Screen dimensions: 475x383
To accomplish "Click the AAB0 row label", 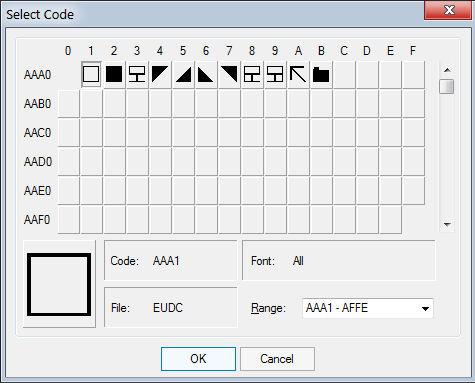I will point(37,104).
